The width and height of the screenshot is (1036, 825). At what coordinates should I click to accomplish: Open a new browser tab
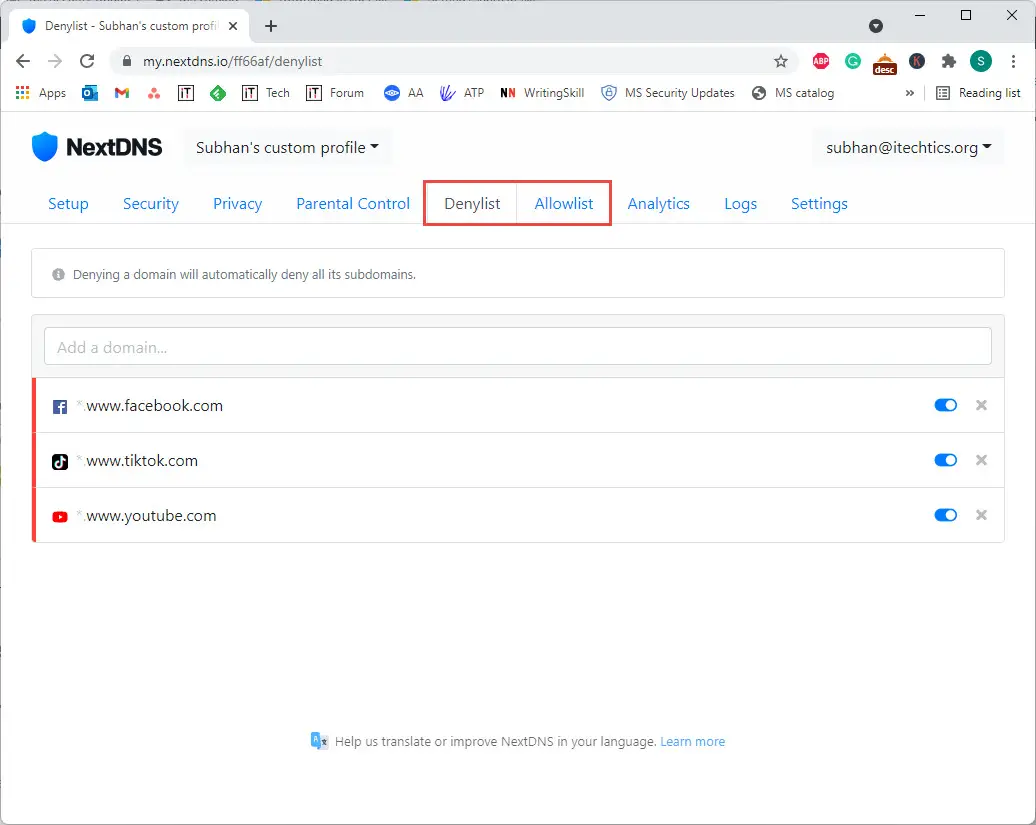click(x=271, y=26)
